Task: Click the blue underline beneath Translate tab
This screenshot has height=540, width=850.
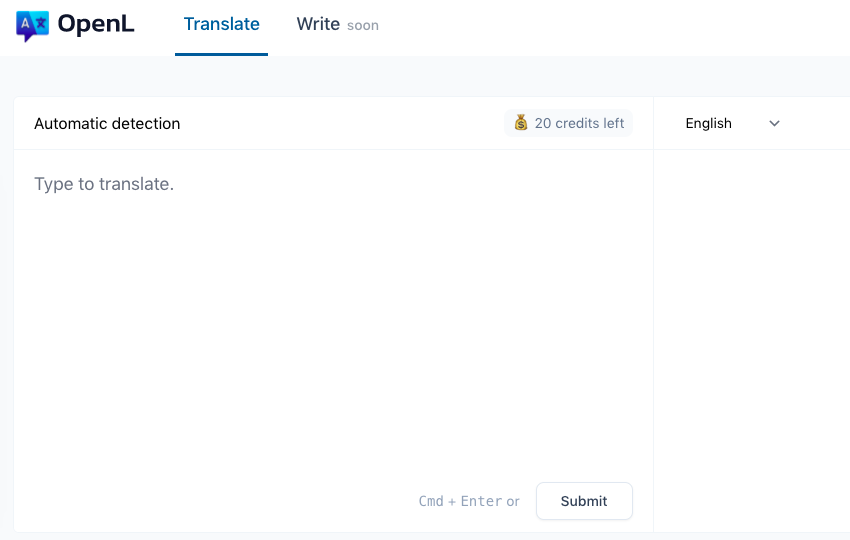Action: (x=221, y=54)
